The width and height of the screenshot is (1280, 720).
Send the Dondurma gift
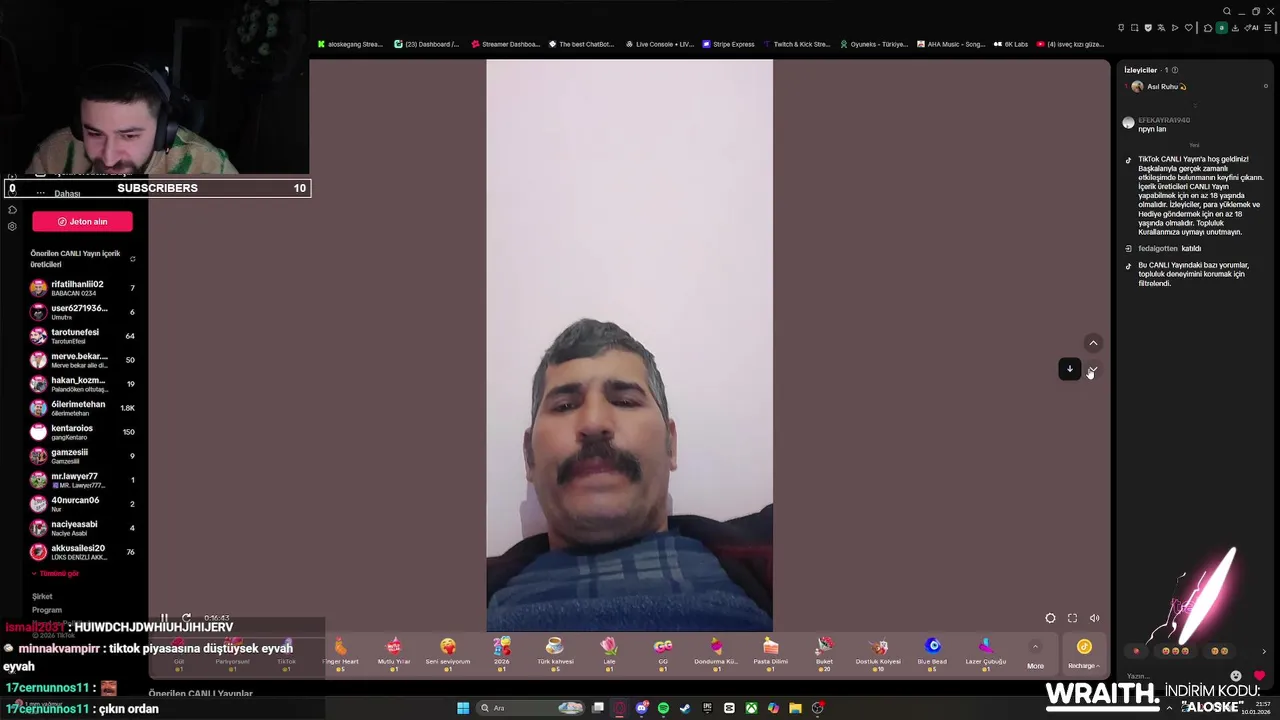click(716, 653)
